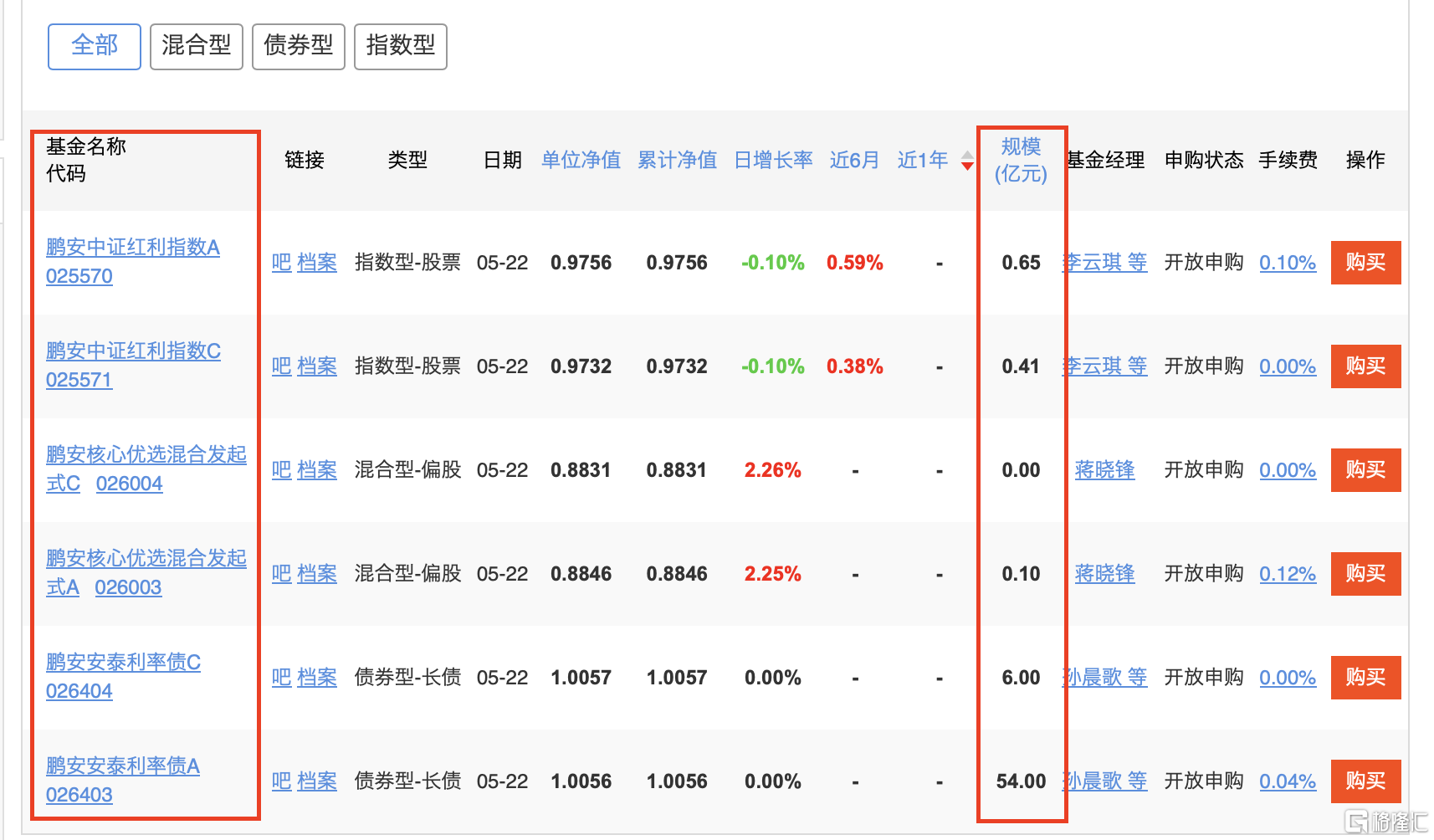Sort by 累计净值 column header
Image resolution: width=1434 pixels, height=840 pixels.
click(x=678, y=160)
